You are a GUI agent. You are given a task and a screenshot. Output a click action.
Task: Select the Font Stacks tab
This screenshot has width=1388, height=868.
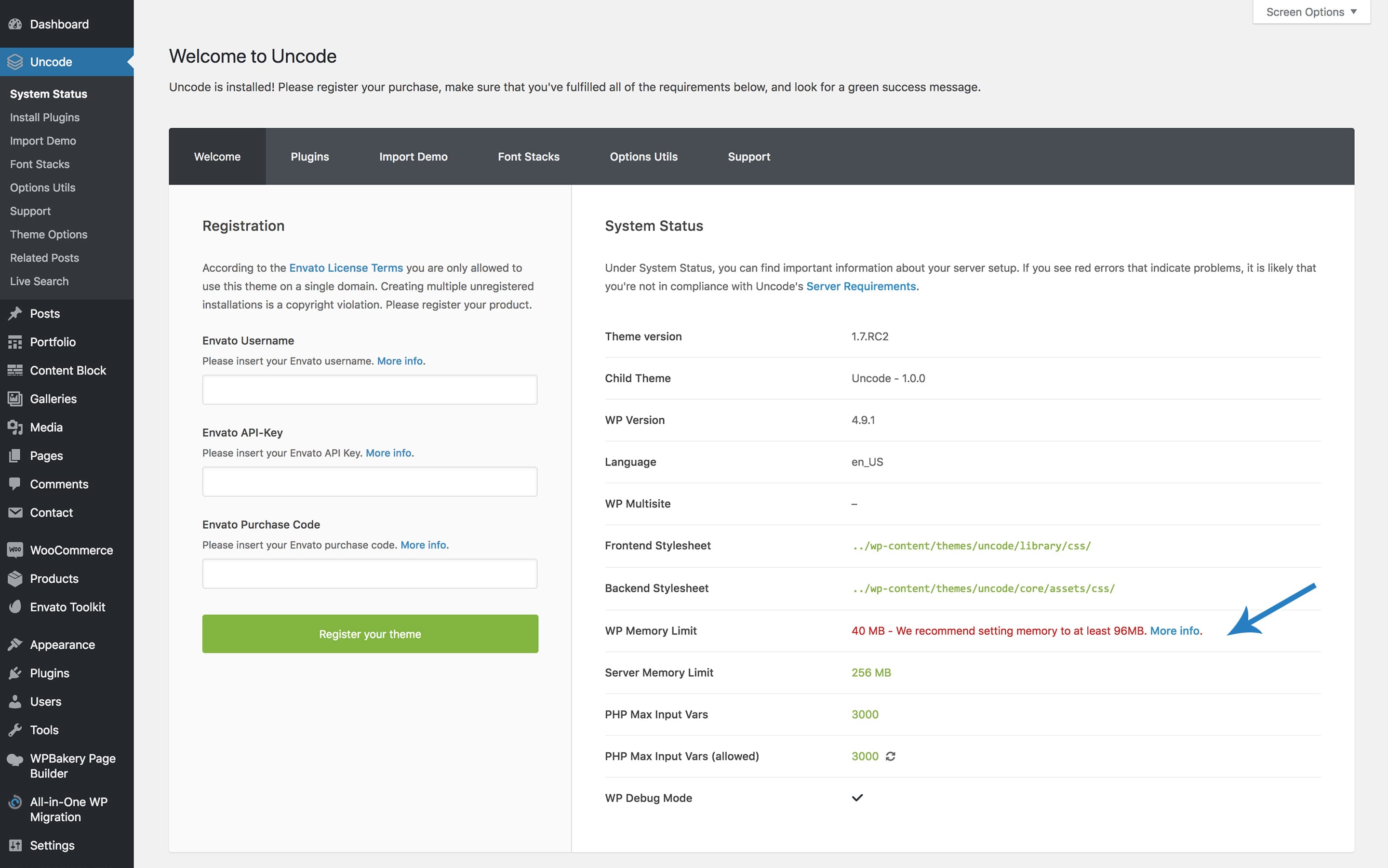(x=528, y=157)
